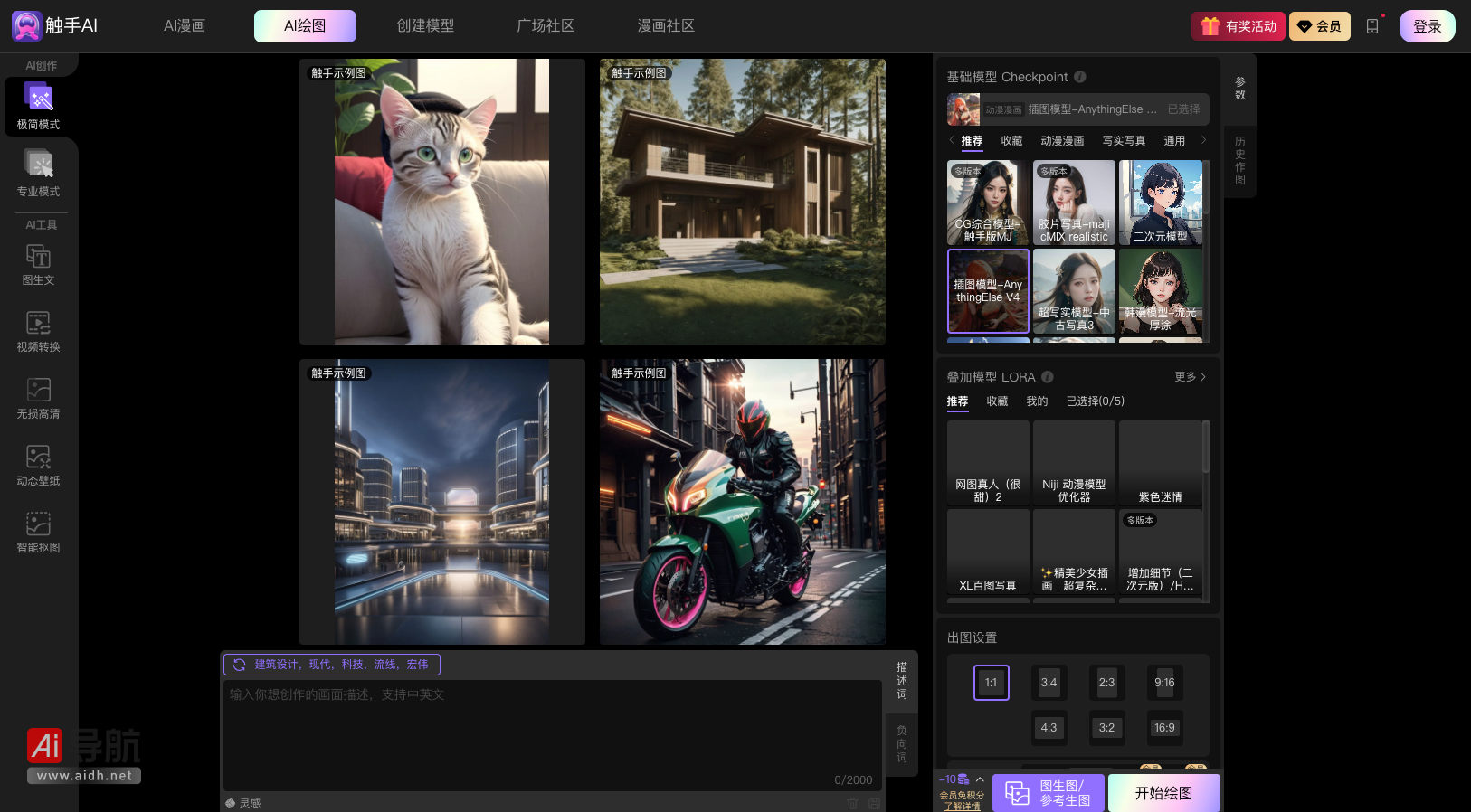The height and width of the screenshot is (812, 1471).
Task: Click the prompt description text box
Action: click(552, 732)
